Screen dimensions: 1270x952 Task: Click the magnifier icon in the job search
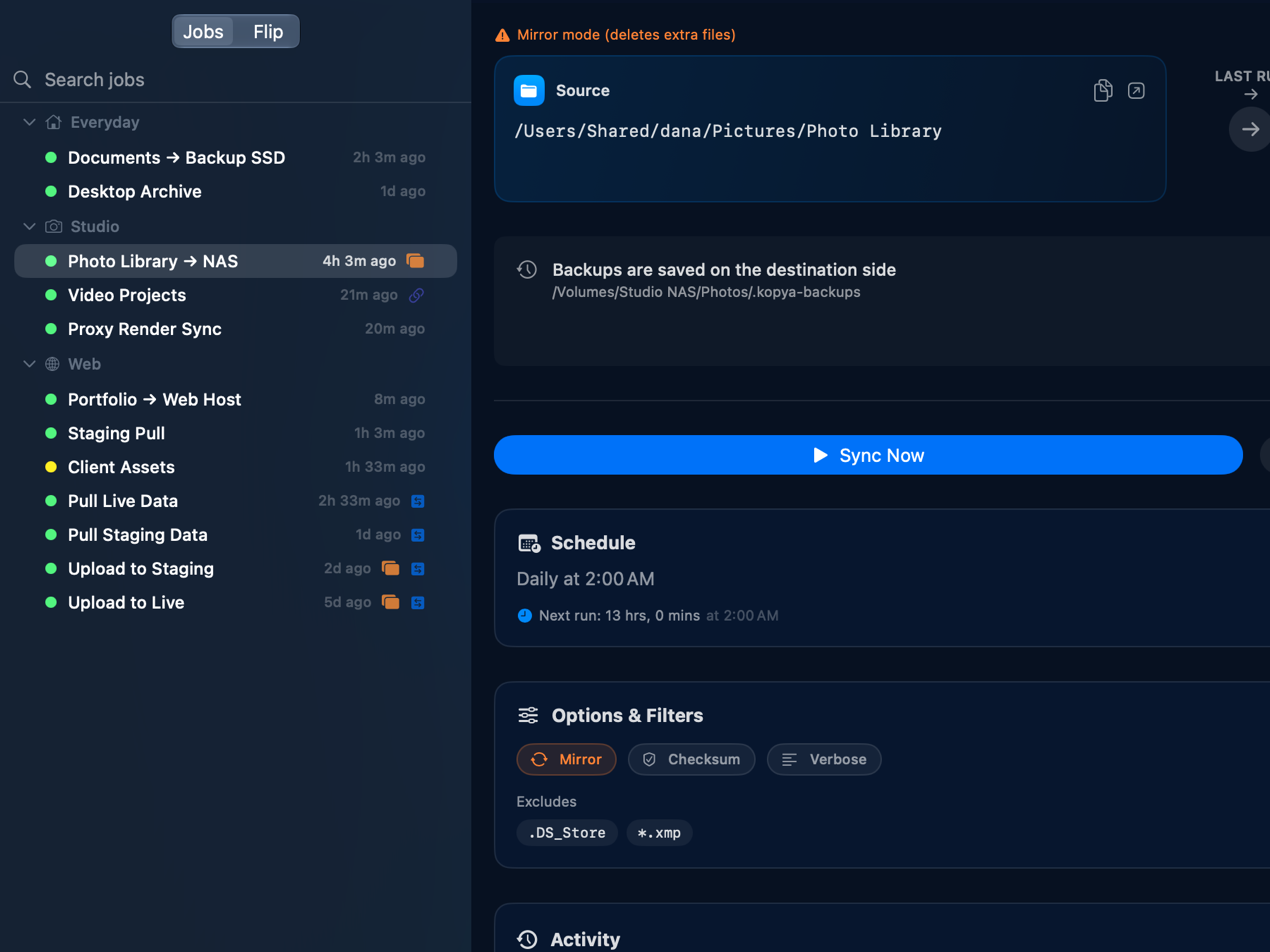coord(23,80)
